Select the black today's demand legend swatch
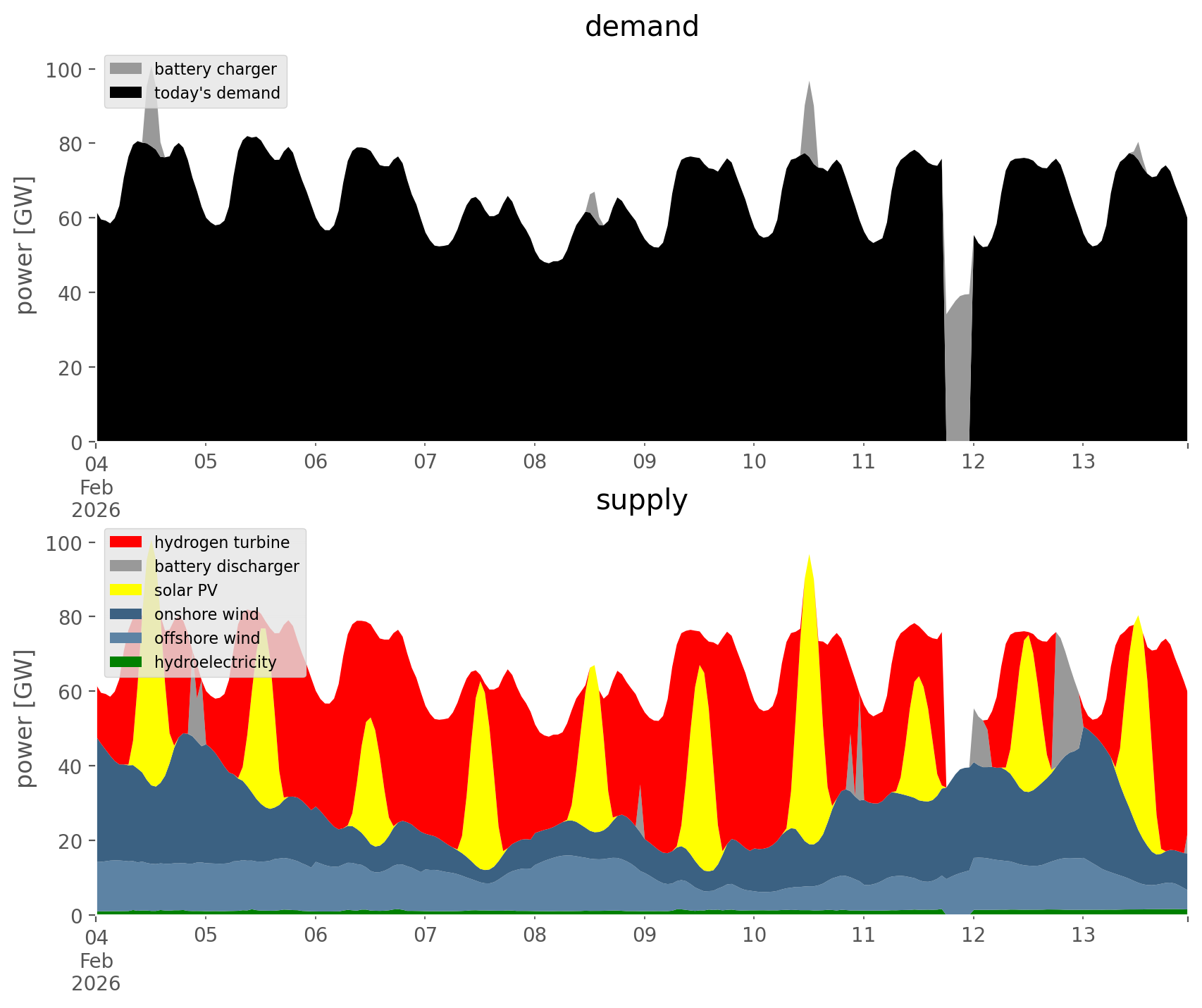 tap(126, 92)
